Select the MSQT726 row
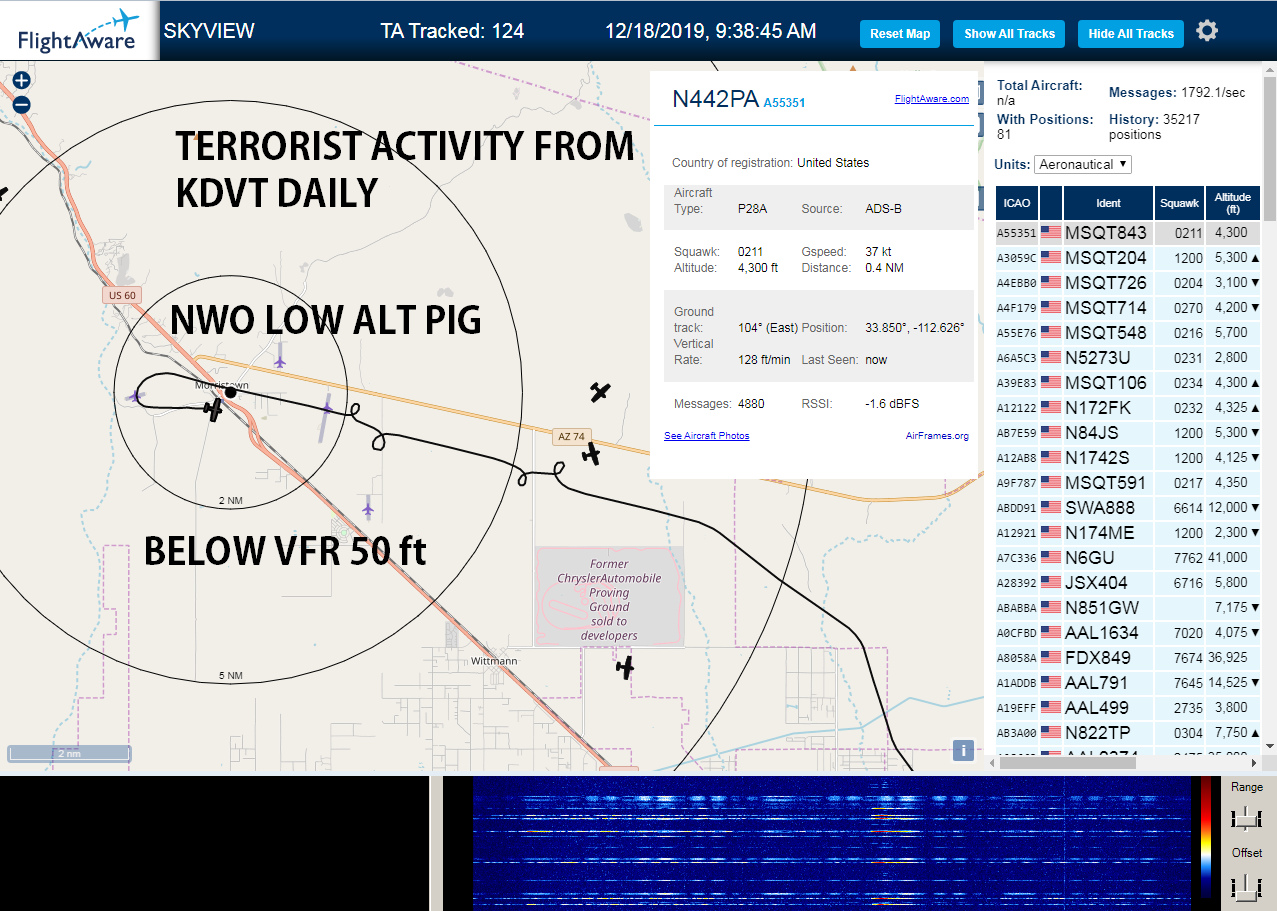 [1128, 283]
